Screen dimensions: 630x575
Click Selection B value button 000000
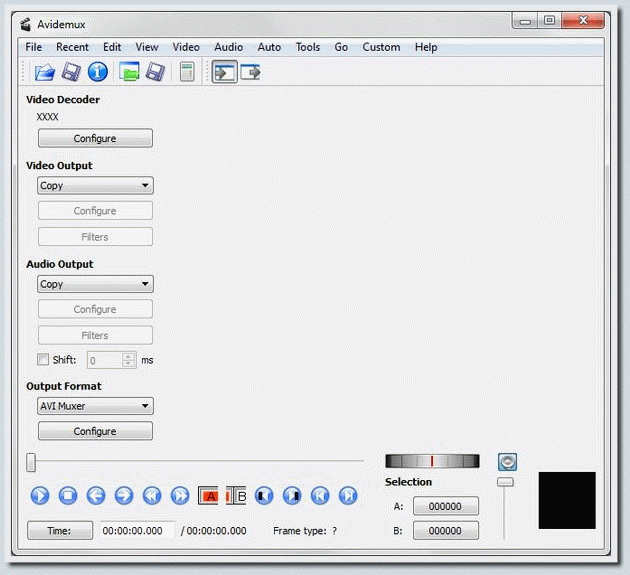tap(446, 530)
